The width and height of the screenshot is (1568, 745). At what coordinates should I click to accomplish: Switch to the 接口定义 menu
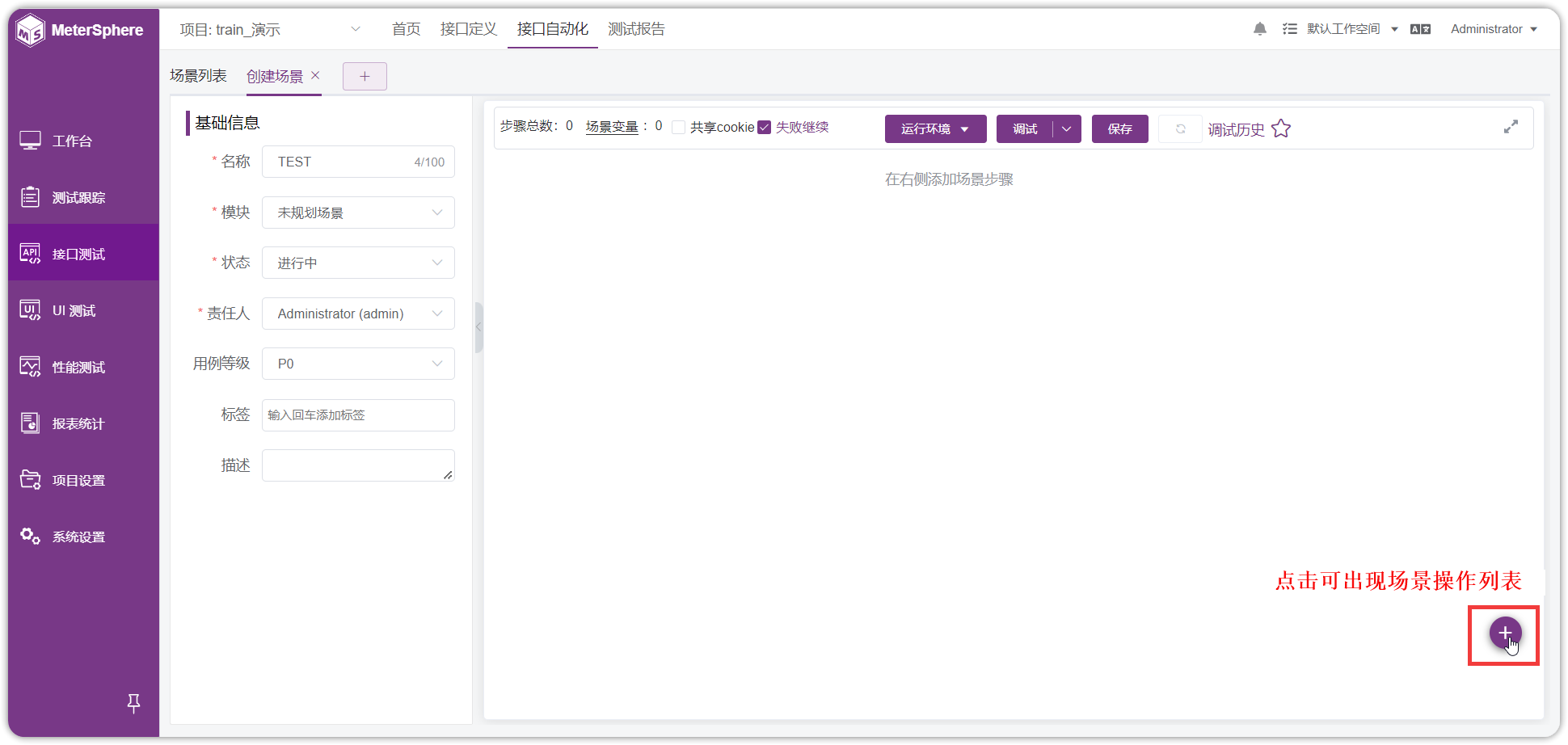click(469, 29)
